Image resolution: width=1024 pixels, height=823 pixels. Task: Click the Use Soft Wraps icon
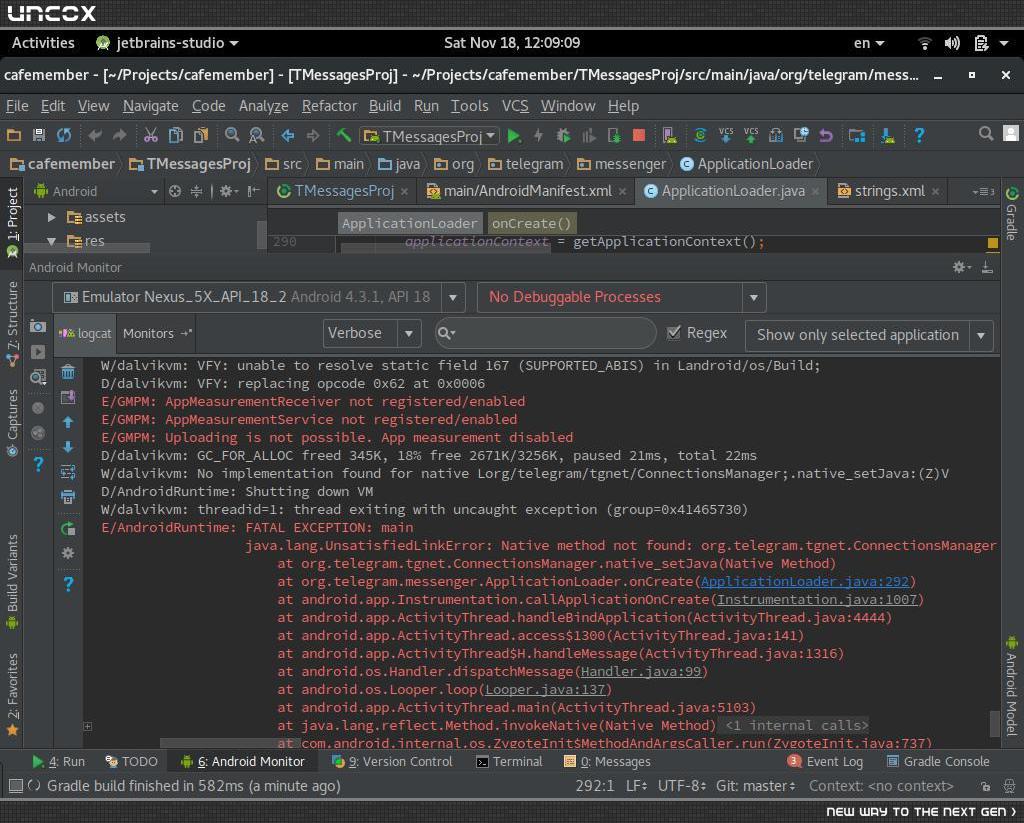point(68,472)
